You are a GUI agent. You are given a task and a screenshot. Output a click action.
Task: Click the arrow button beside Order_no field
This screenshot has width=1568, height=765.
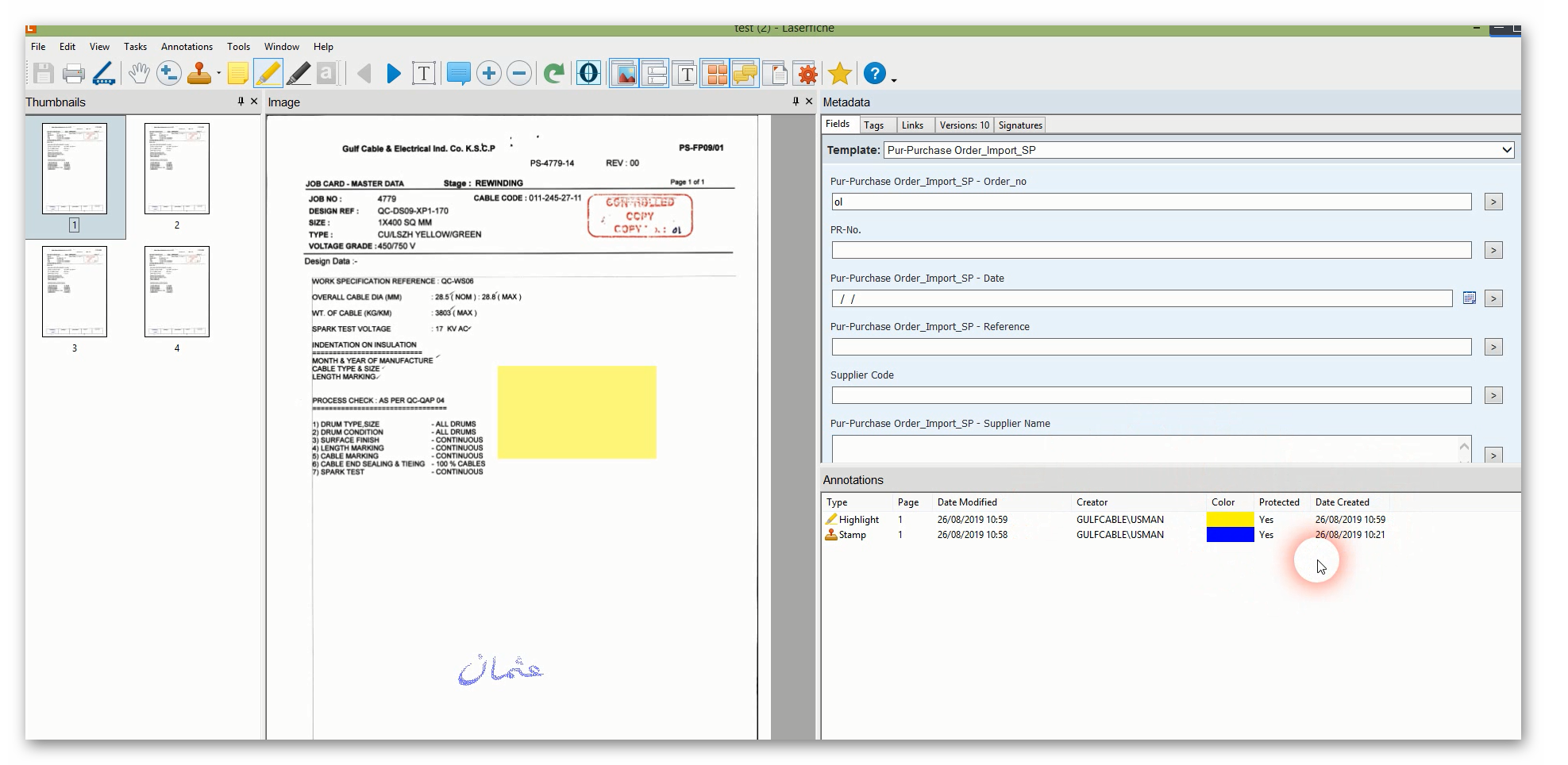click(1493, 202)
